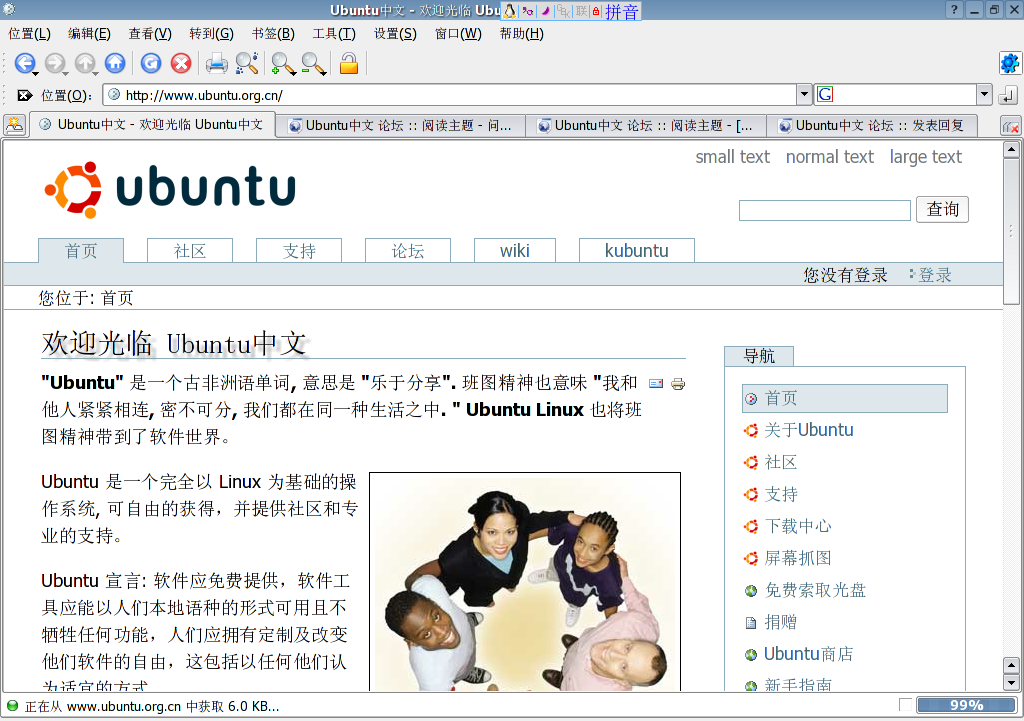Expand the location URL history dropdown
The width and height of the screenshot is (1024, 721).
click(804, 95)
